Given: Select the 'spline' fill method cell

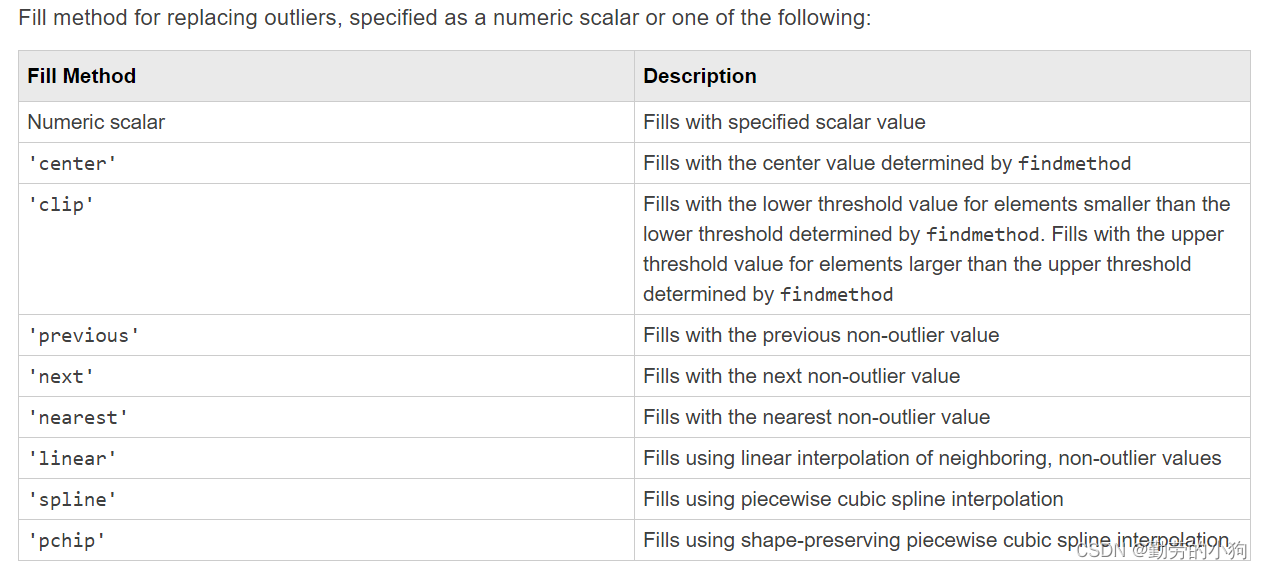Looking at the screenshot, I should (72, 499).
